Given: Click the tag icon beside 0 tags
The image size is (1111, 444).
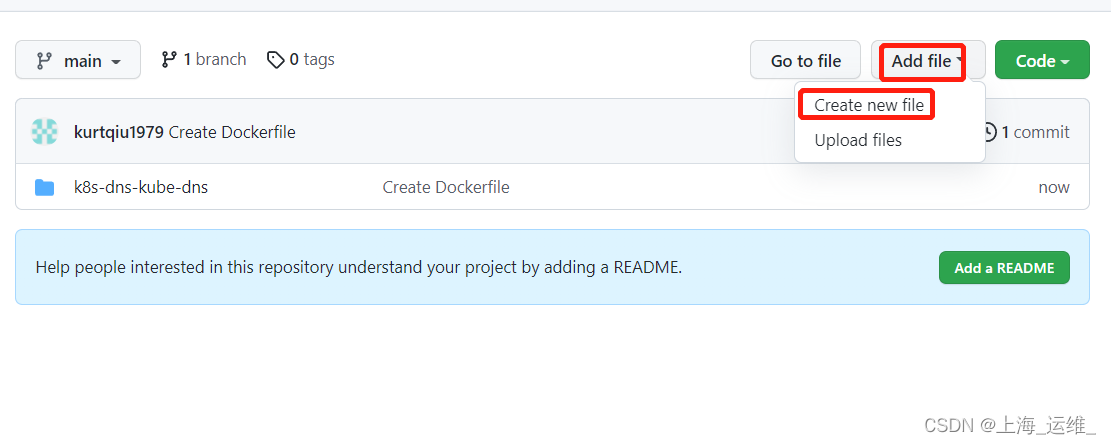Looking at the screenshot, I should click(x=275, y=59).
